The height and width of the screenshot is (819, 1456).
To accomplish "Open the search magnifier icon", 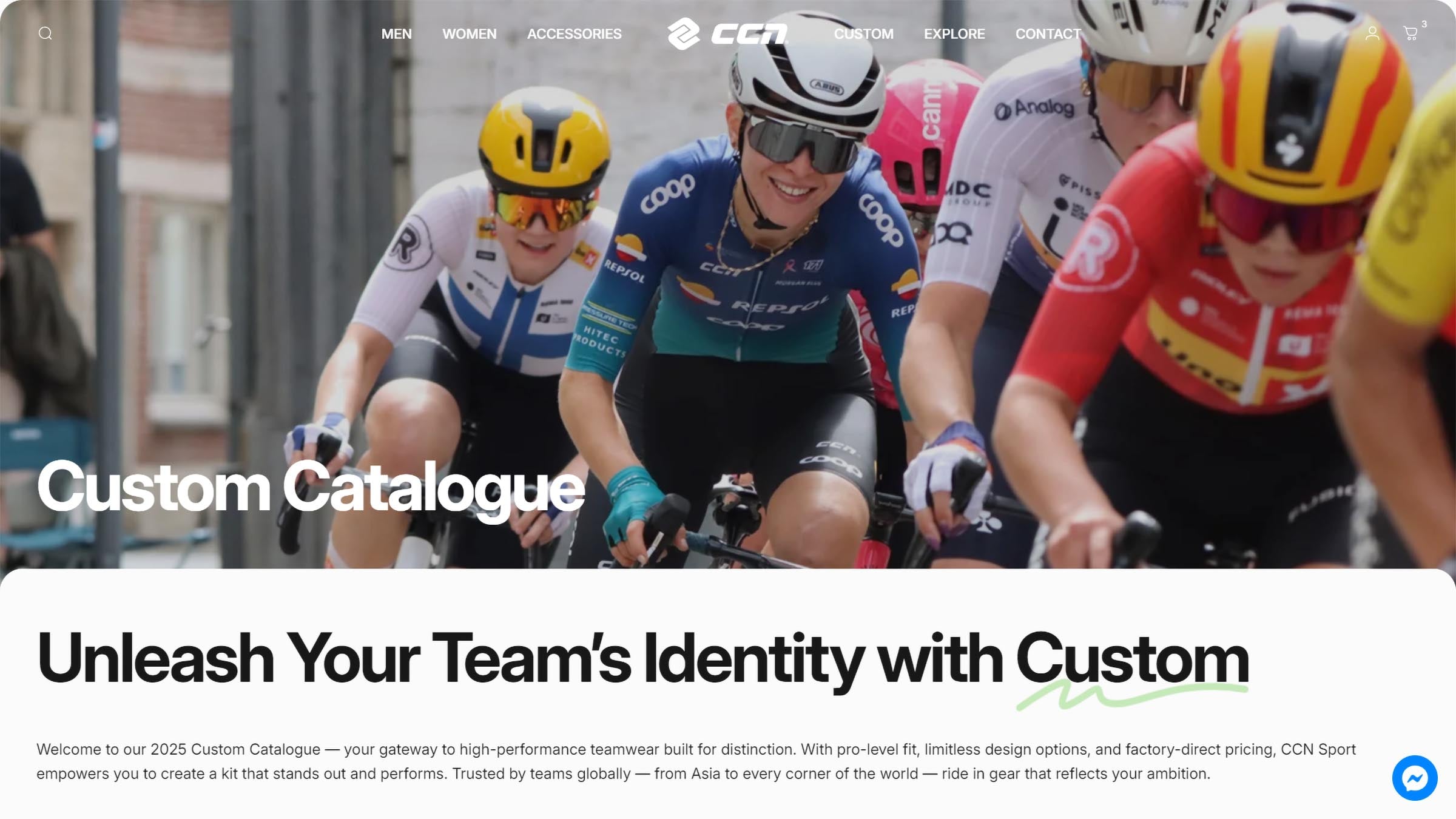I will [45, 33].
